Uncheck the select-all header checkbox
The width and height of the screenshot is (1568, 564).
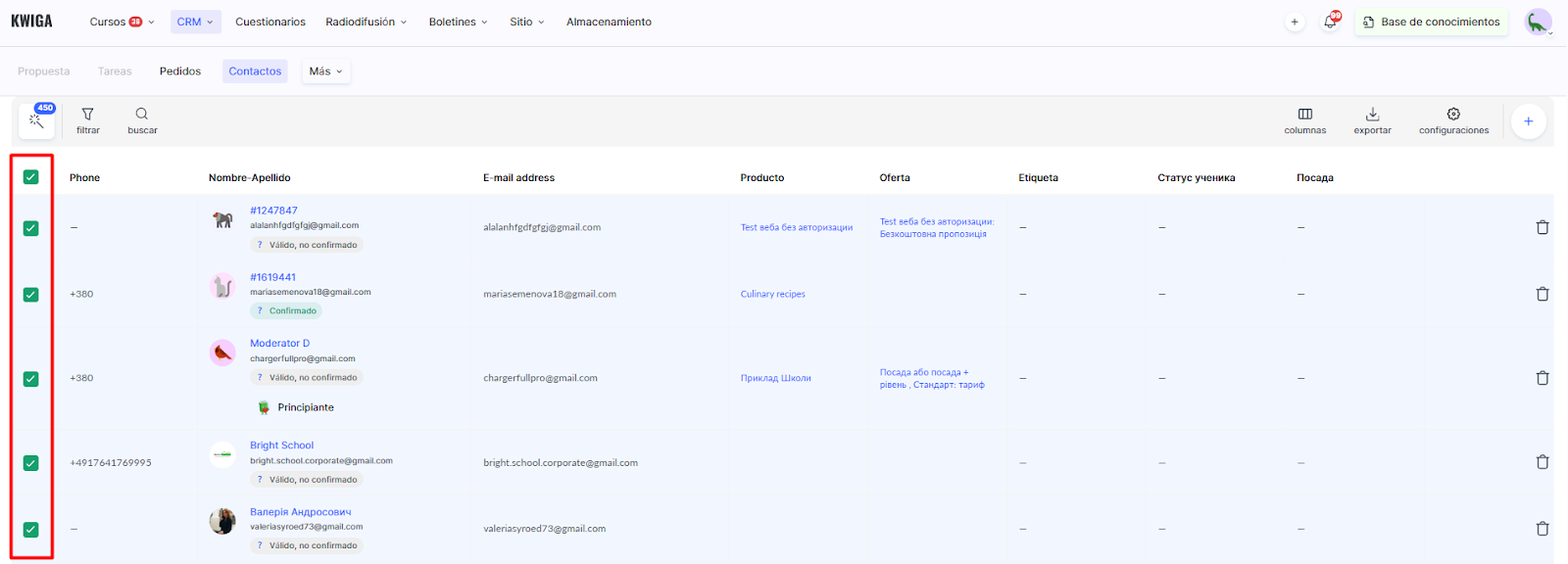point(31,177)
